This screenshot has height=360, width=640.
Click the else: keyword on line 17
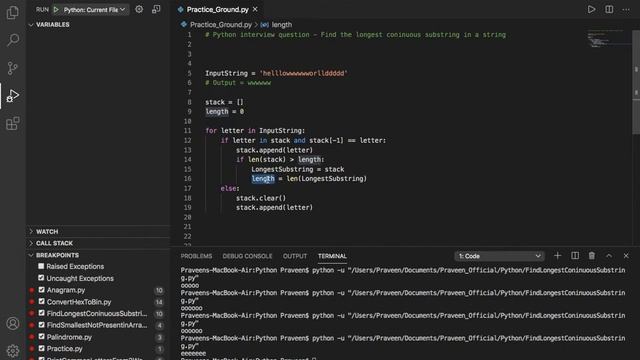(230, 189)
